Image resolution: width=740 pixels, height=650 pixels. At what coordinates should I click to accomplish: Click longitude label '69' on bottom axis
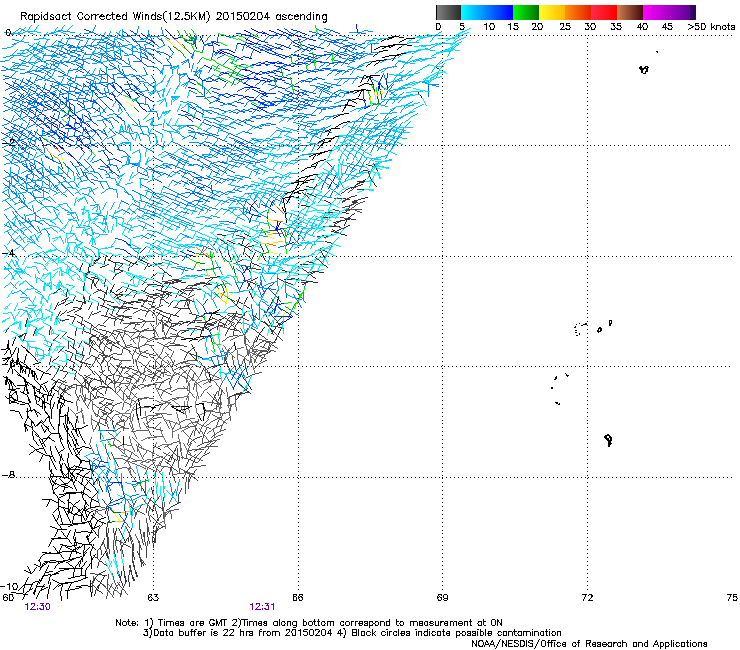[442, 598]
